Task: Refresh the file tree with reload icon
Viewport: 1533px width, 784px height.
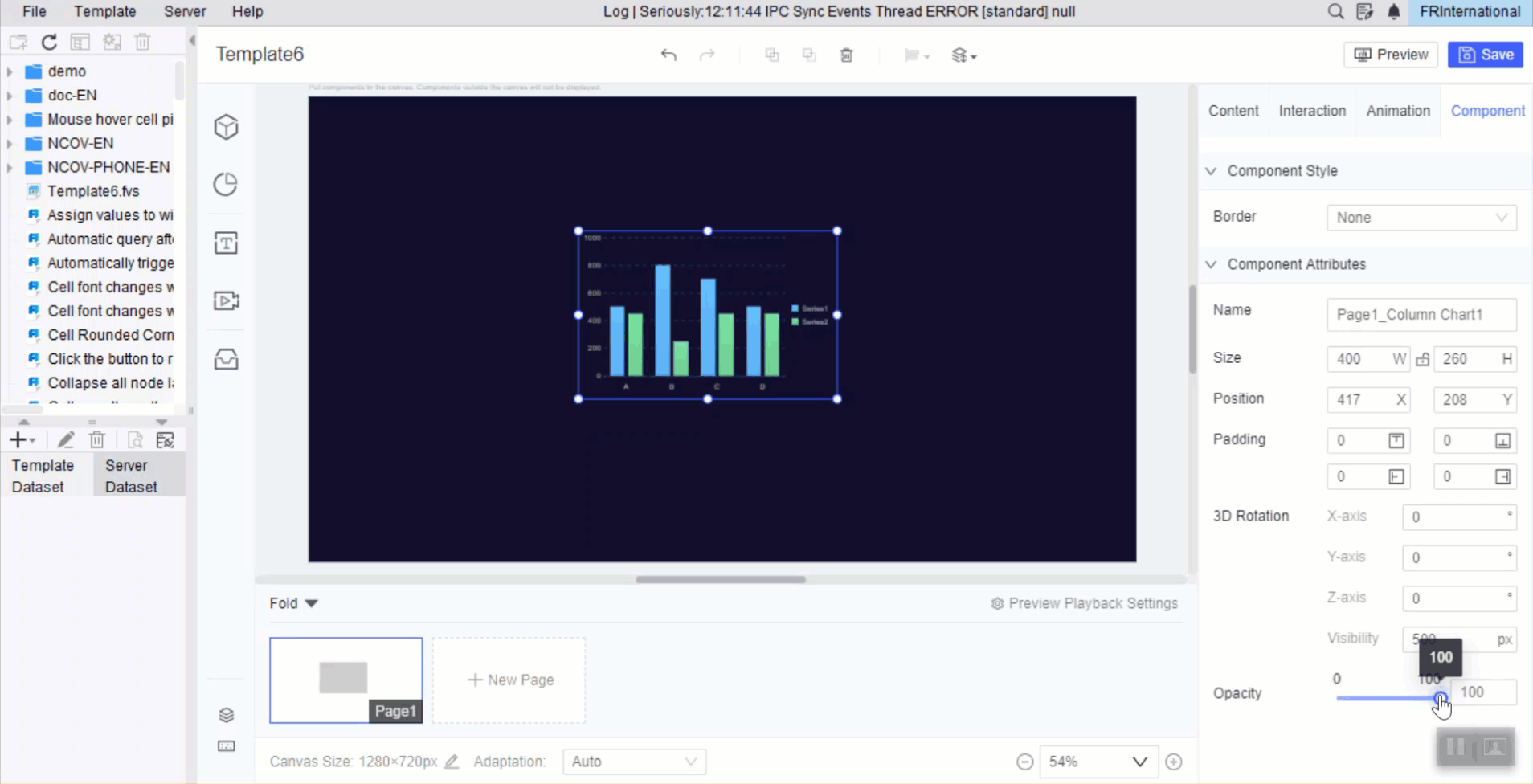Action: (49, 42)
